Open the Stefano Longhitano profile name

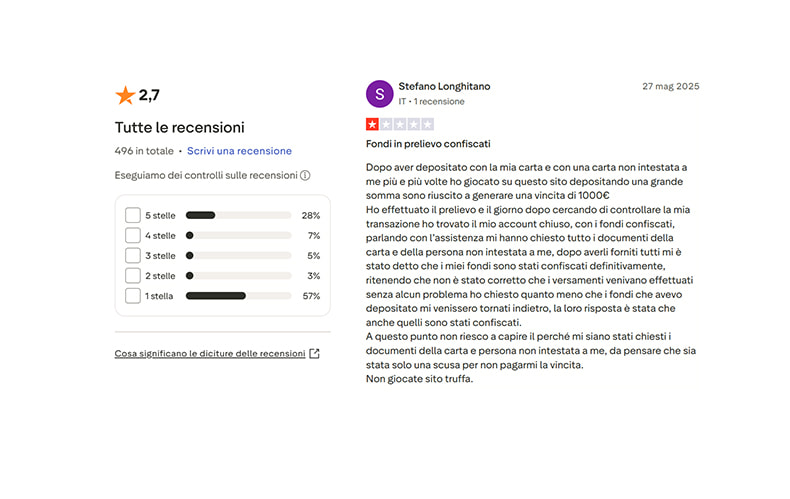tap(444, 86)
